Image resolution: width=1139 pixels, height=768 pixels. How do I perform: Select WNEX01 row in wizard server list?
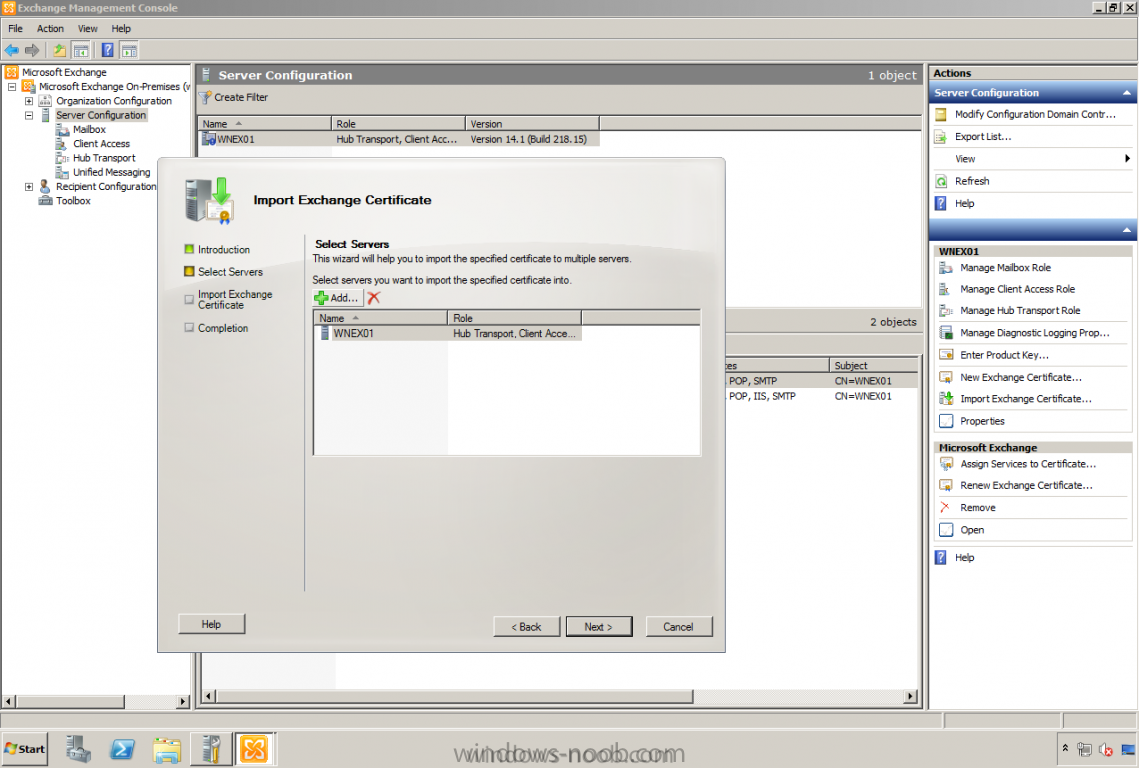click(448, 334)
